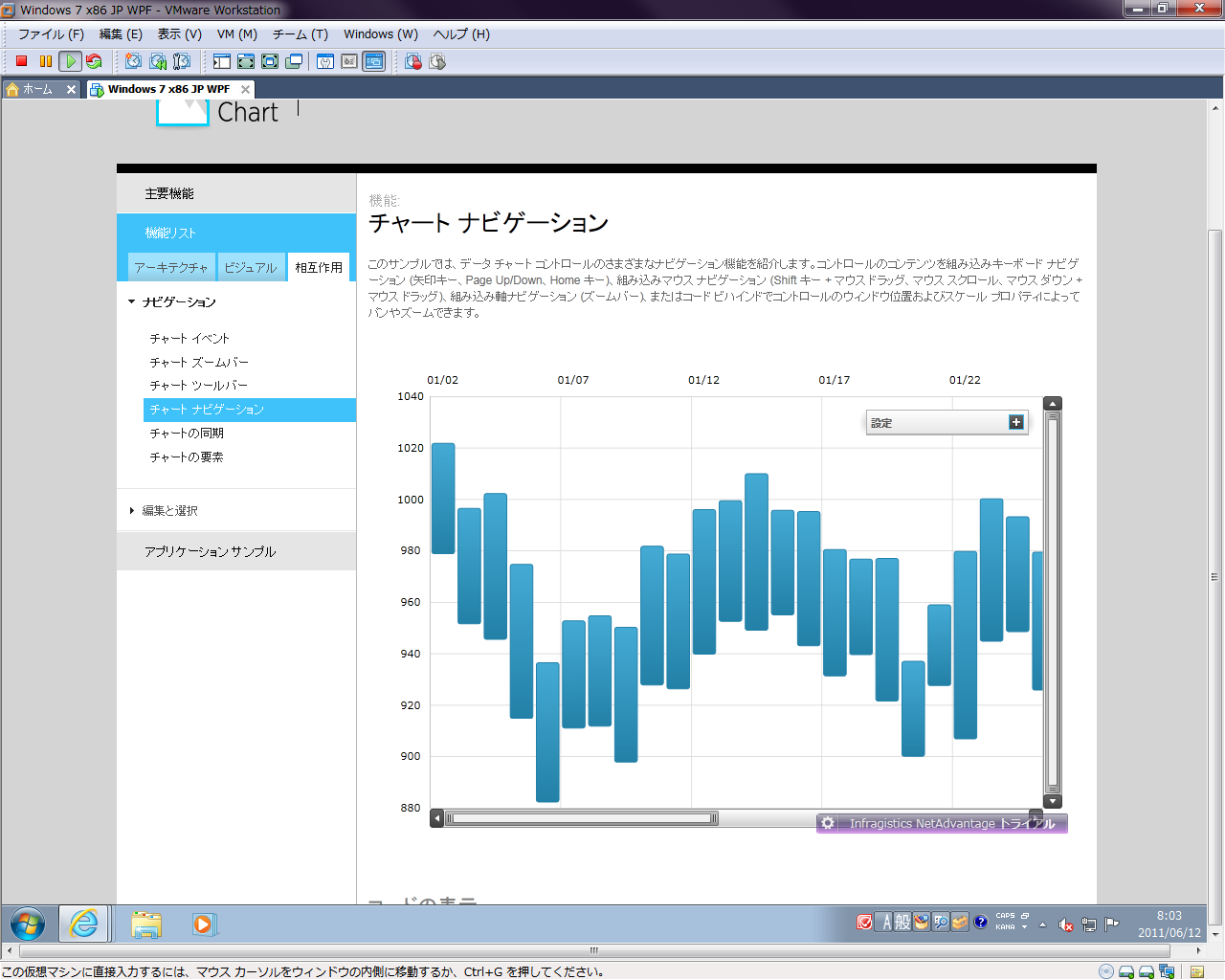This screenshot has width=1225, height=980.
Task: Click the IME help question mark icon
Action: coord(980,923)
